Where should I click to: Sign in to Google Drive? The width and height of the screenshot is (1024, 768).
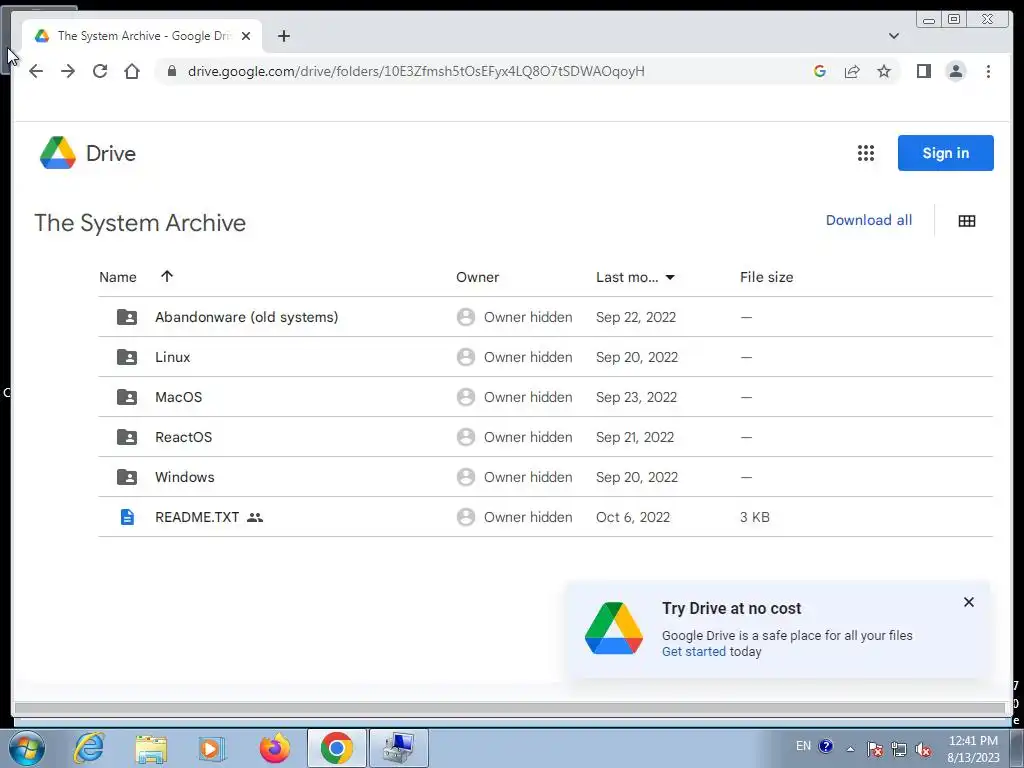point(945,153)
